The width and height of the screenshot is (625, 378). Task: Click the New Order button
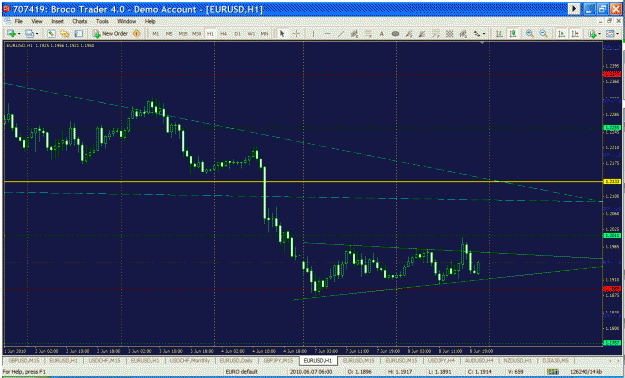(110, 34)
